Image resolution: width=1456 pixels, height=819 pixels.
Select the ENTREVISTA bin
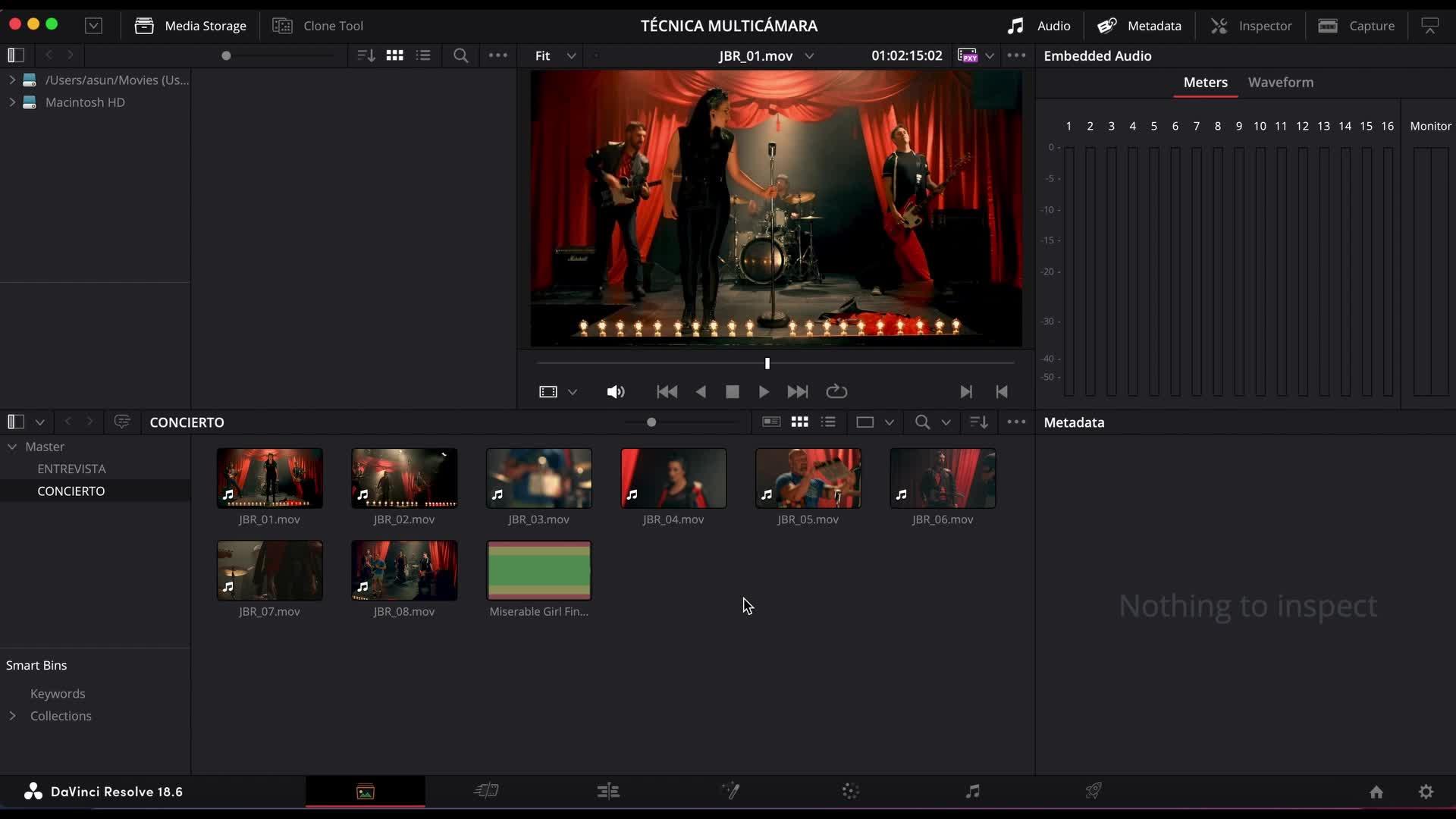click(71, 469)
